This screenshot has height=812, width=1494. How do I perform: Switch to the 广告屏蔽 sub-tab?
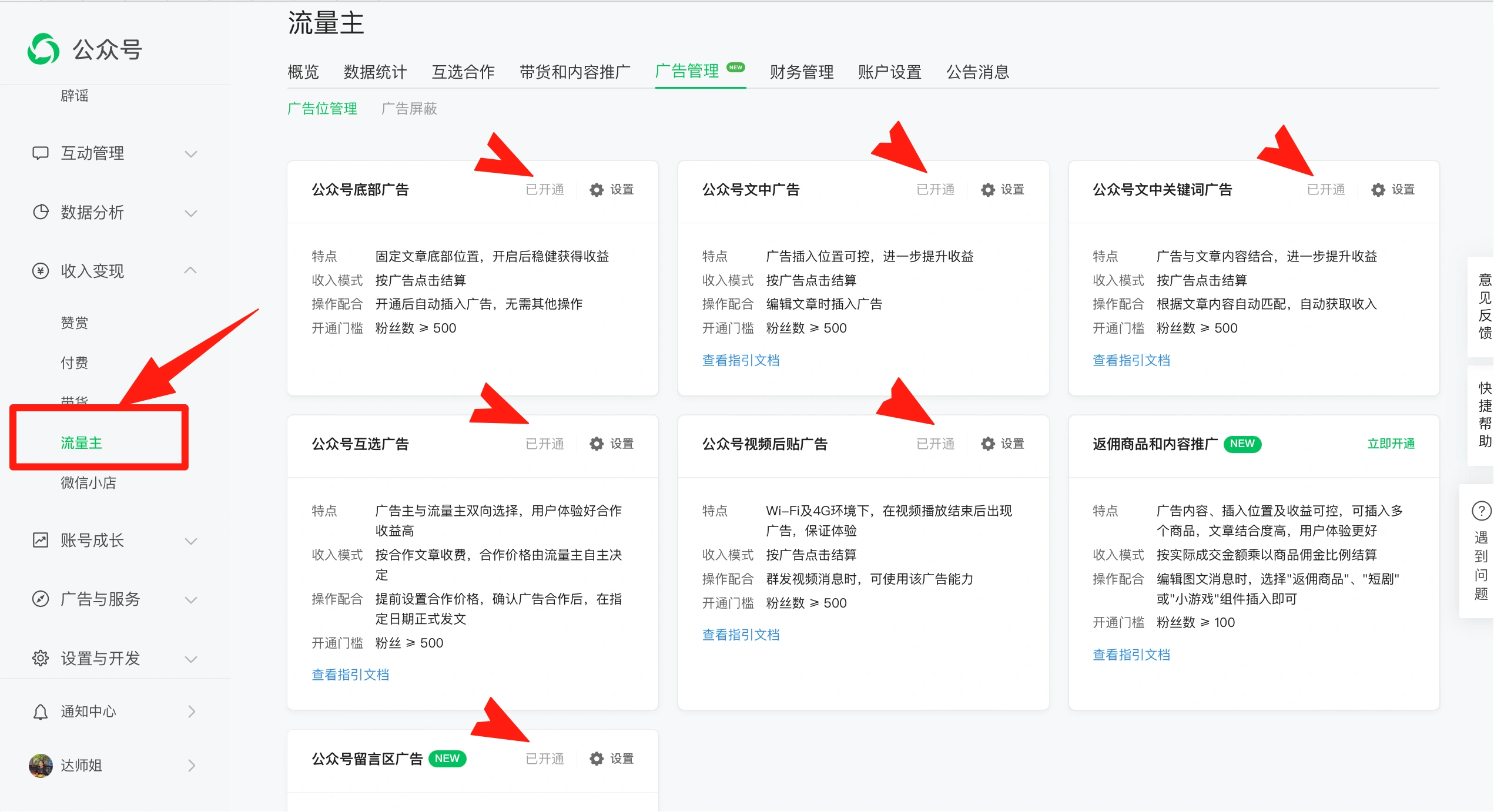[x=409, y=109]
